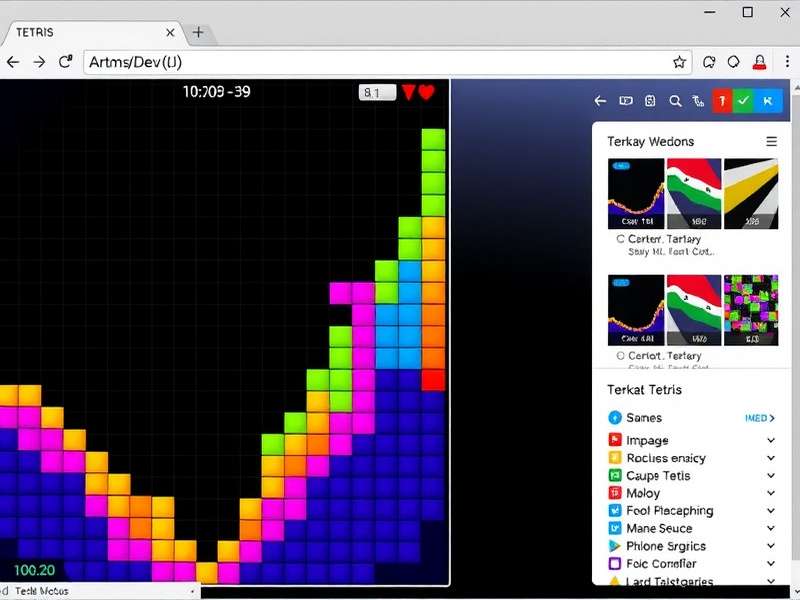Click the save disk panel icon
Image resolution: width=800 pixels, height=600 pixels.
coord(650,101)
